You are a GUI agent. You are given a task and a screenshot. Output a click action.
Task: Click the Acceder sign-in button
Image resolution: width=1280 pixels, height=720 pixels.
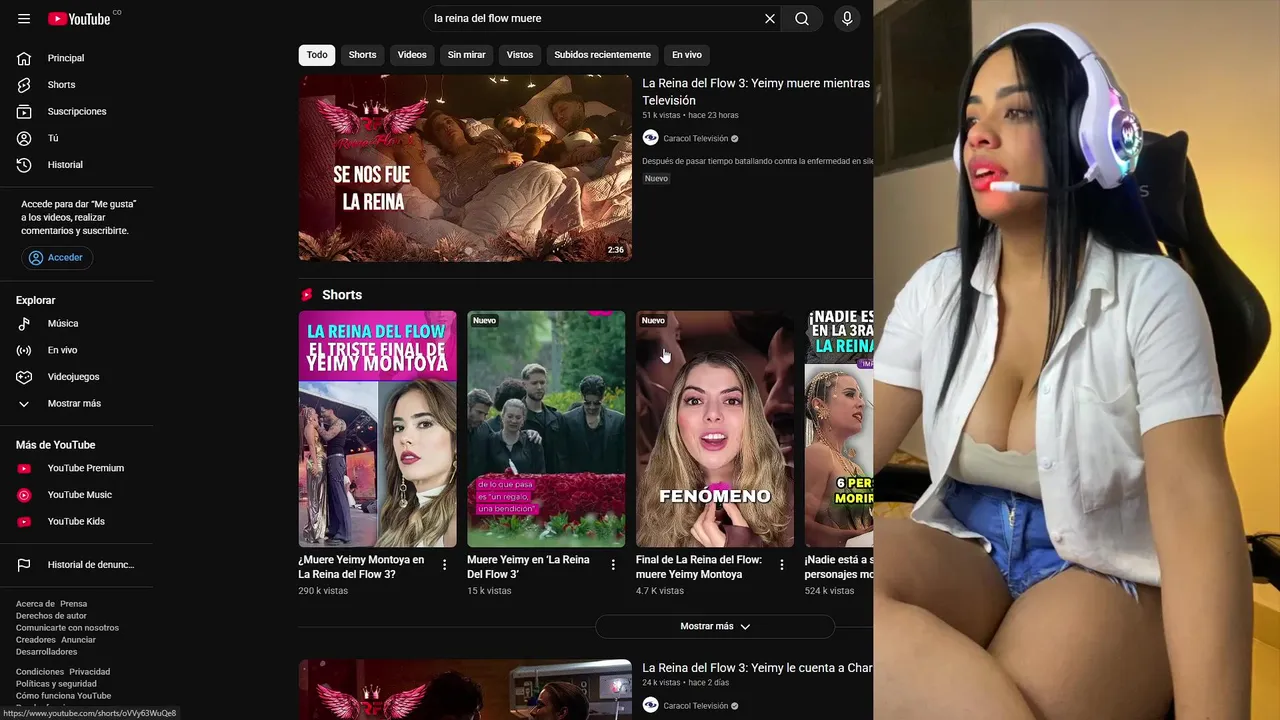click(57, 258)
